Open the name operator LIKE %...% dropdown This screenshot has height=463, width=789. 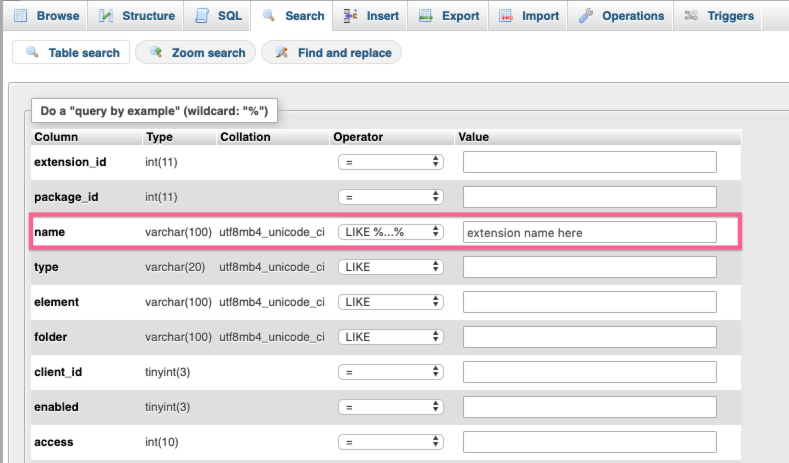point(390,232)
